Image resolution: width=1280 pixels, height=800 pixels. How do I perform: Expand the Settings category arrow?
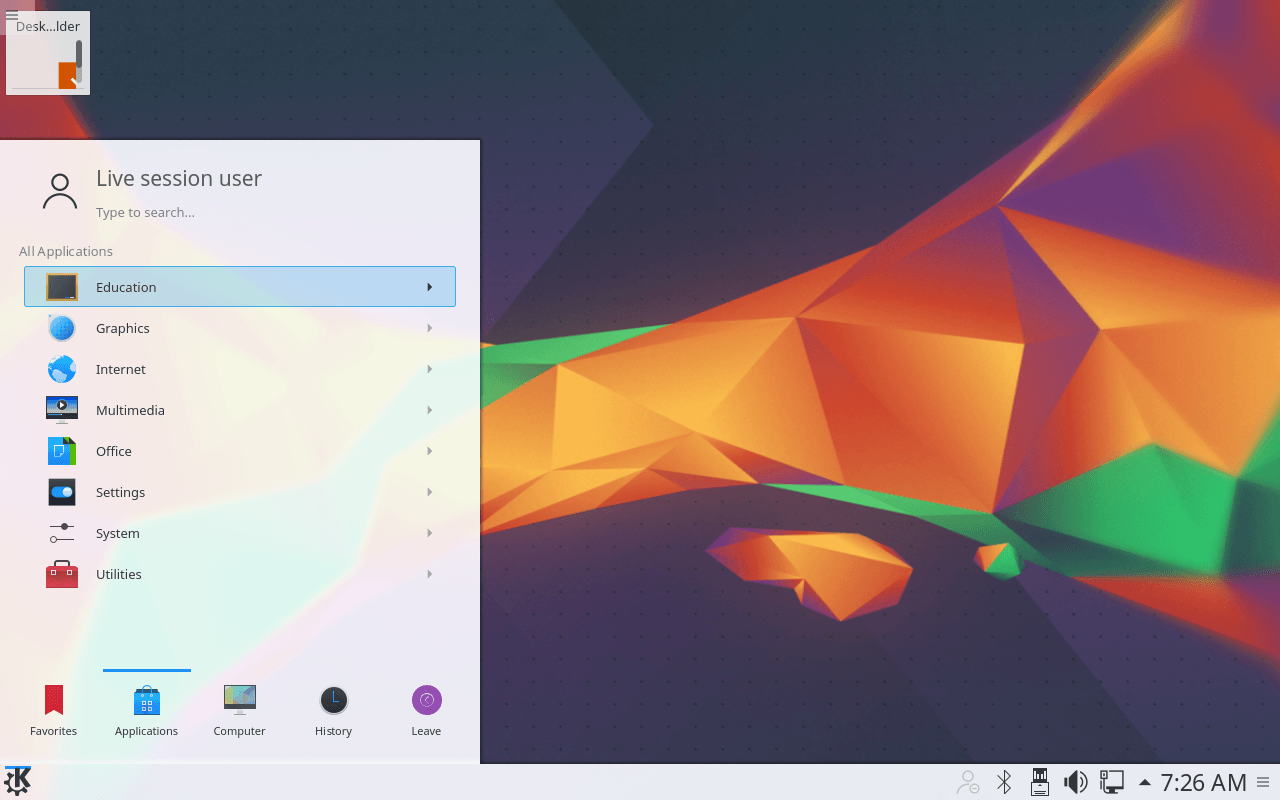pos(429,492)
